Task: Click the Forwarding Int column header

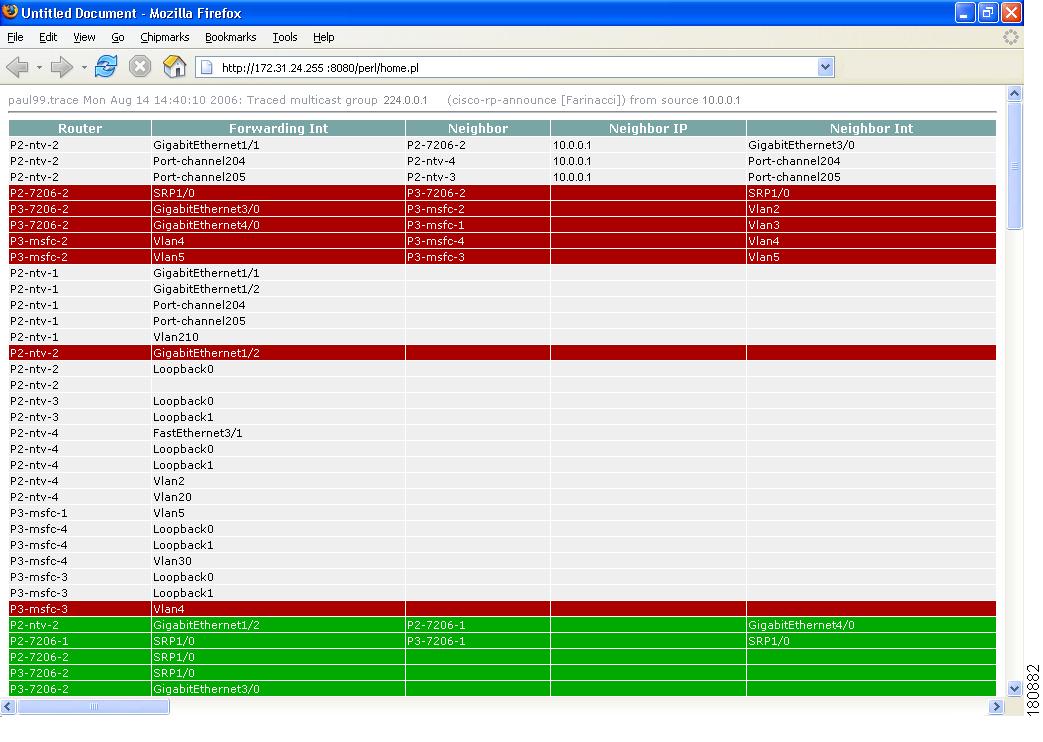Action: tap(278, 128)
